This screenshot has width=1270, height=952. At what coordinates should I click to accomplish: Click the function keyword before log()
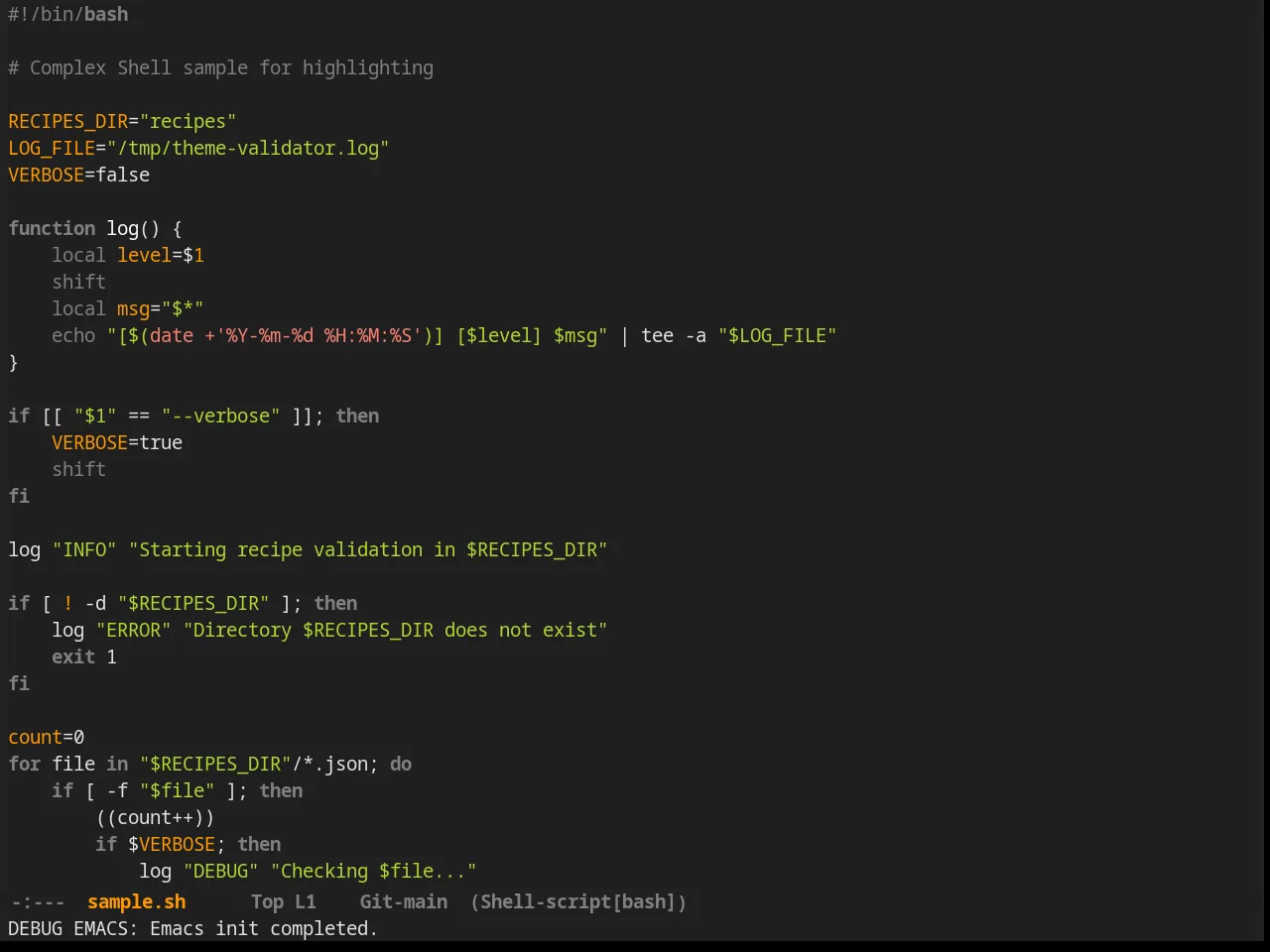click(52, 229)
